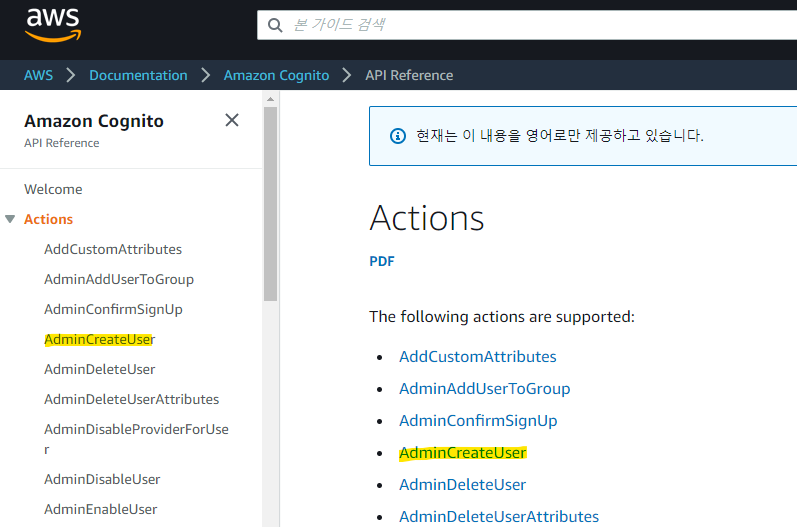Open highlighted AdminCreateUser in the sidebar

[100, 339]
